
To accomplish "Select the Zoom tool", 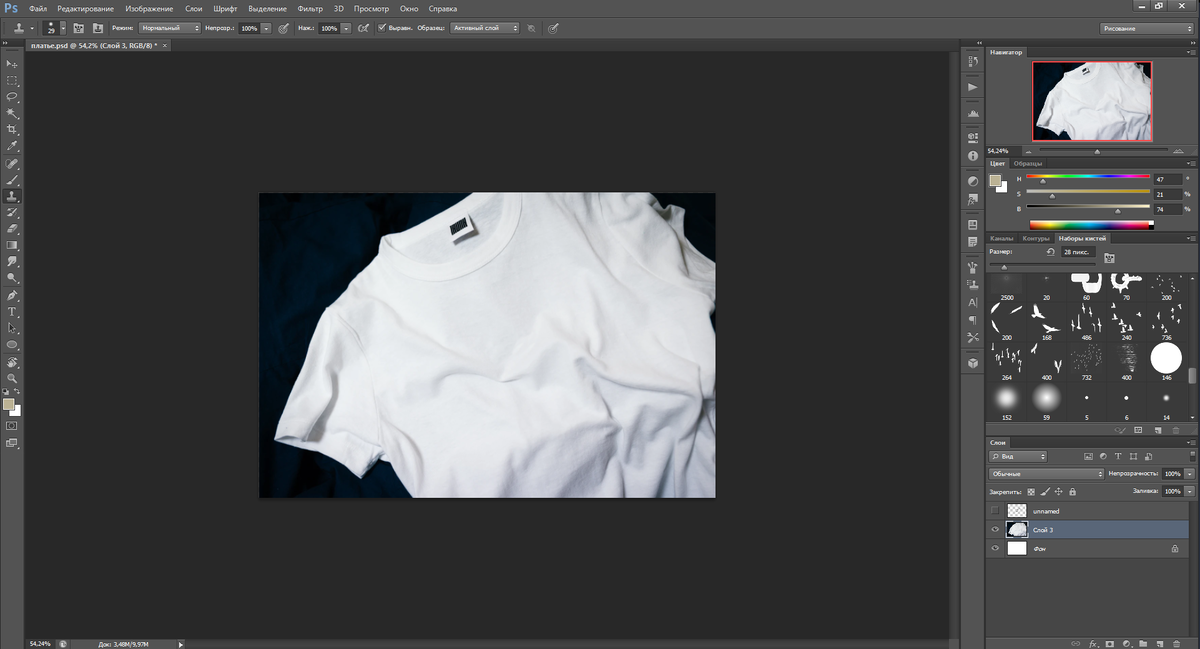I will [12, 379].
